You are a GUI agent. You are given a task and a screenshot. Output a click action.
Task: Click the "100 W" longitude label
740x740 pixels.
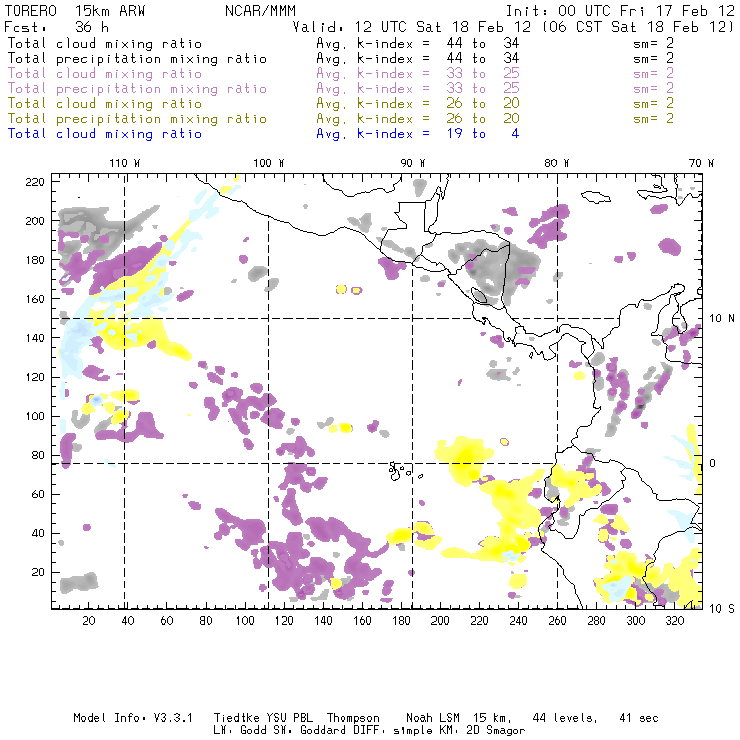coord(269,163)
